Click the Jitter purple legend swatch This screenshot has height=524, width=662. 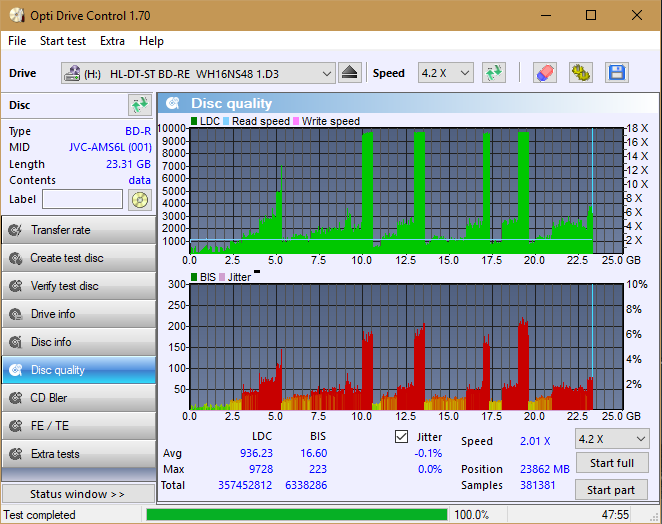pos(222,277)
